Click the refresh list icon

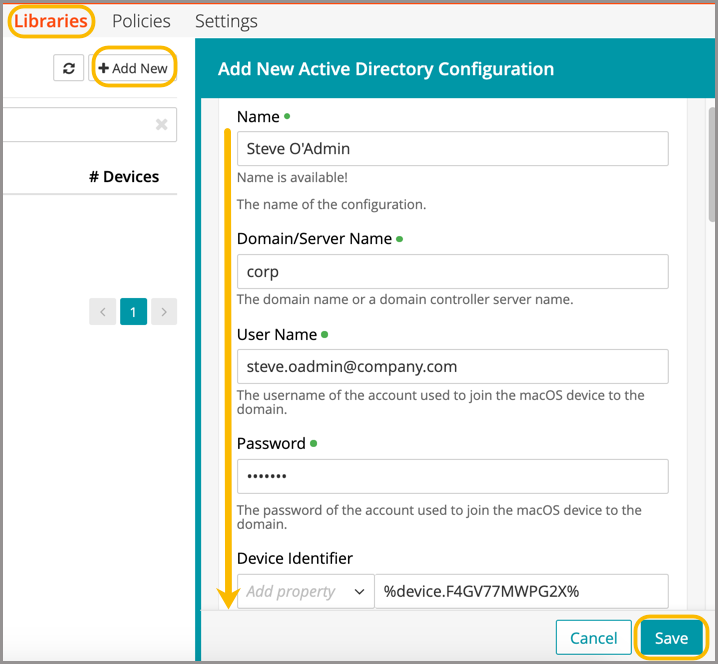click(x=68, y=68)
